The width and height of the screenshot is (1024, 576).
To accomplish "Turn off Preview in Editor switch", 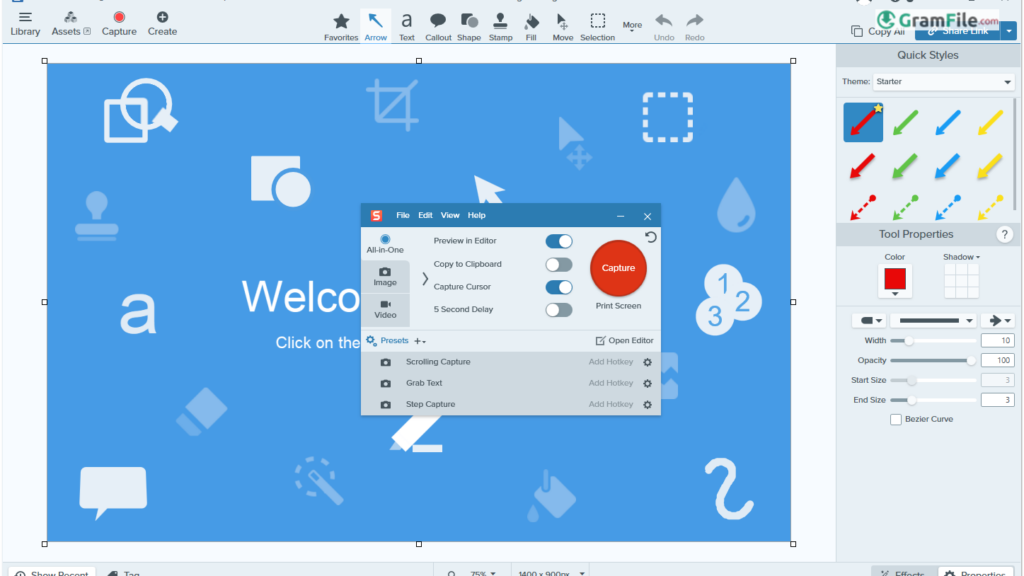I will coord(559,241).
